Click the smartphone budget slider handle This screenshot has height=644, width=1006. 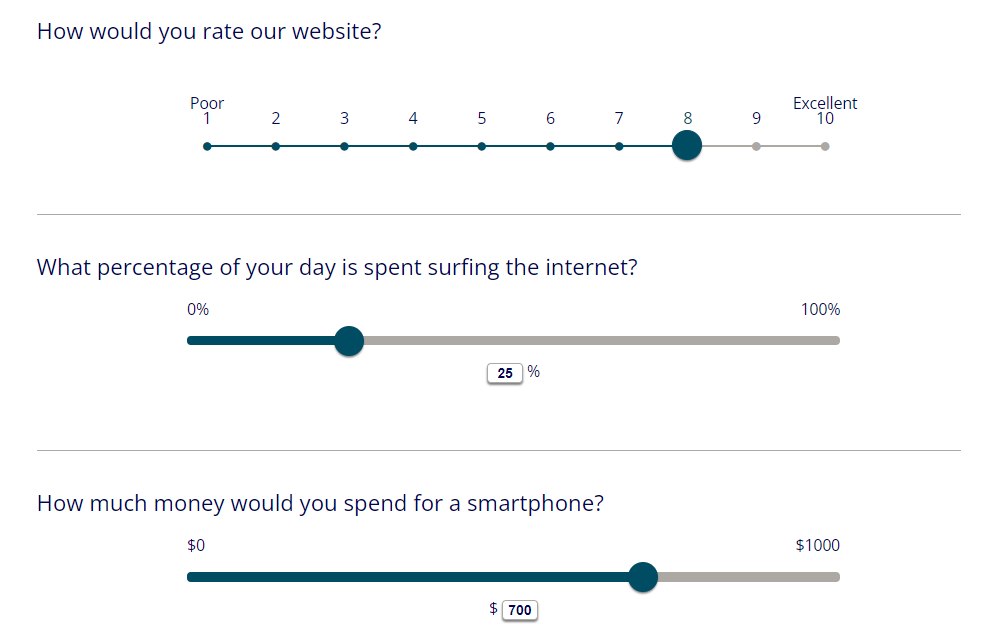pyautogui.click(x=643, y=577)
